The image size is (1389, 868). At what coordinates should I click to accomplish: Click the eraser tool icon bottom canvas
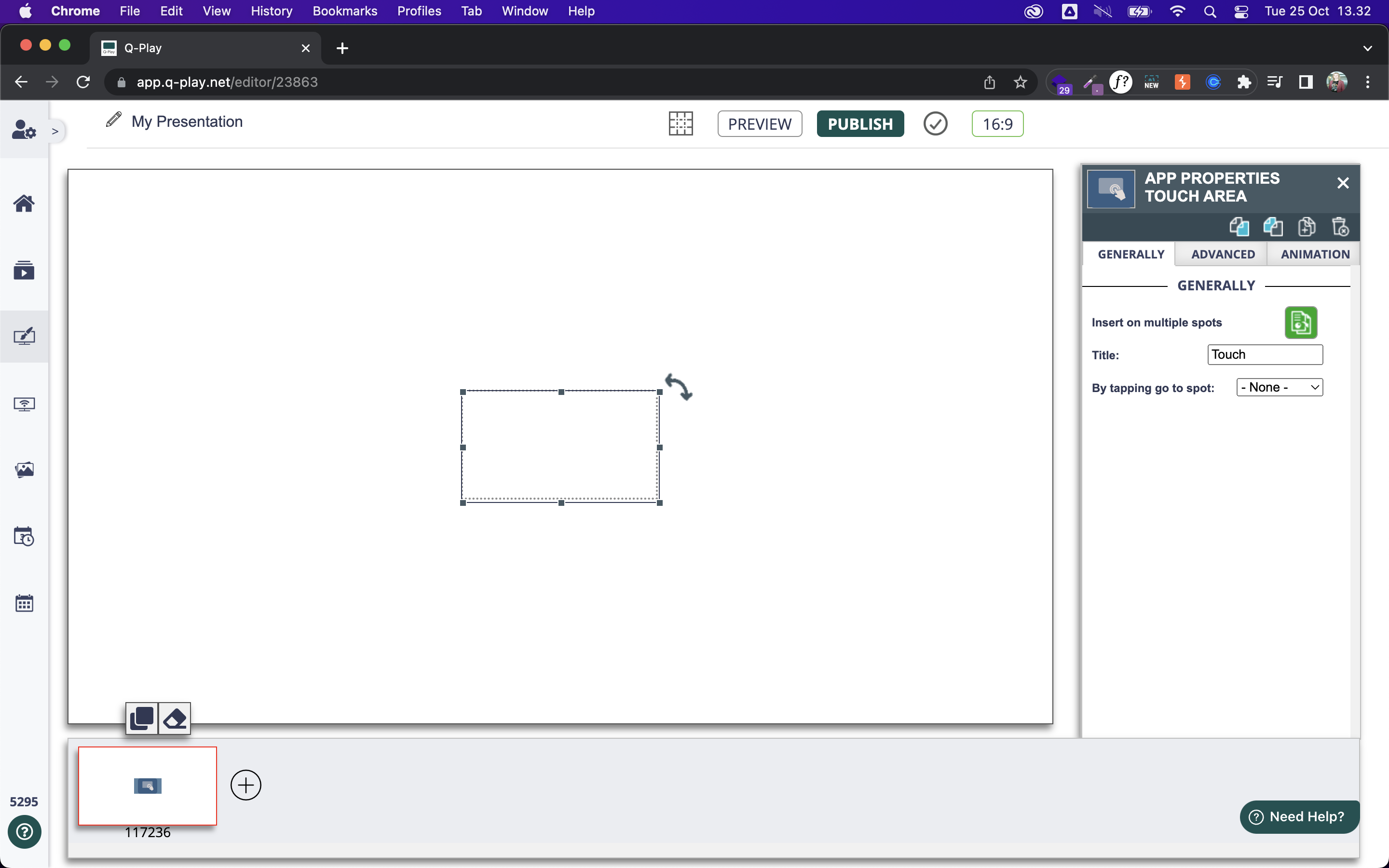pyautogui.click(x=174, y=717)
